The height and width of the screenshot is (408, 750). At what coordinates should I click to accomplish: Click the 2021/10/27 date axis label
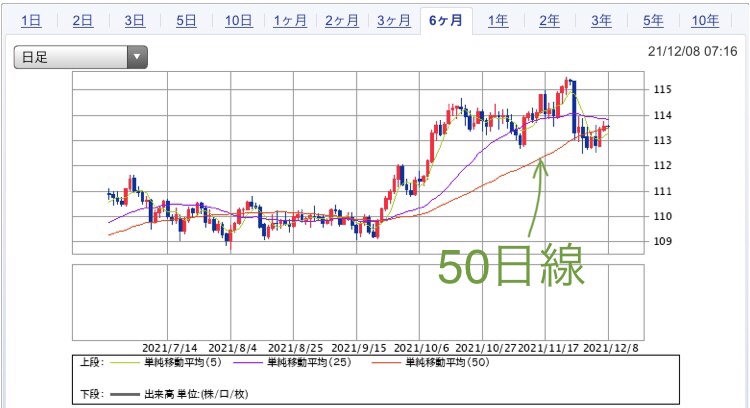coord(485,348)
